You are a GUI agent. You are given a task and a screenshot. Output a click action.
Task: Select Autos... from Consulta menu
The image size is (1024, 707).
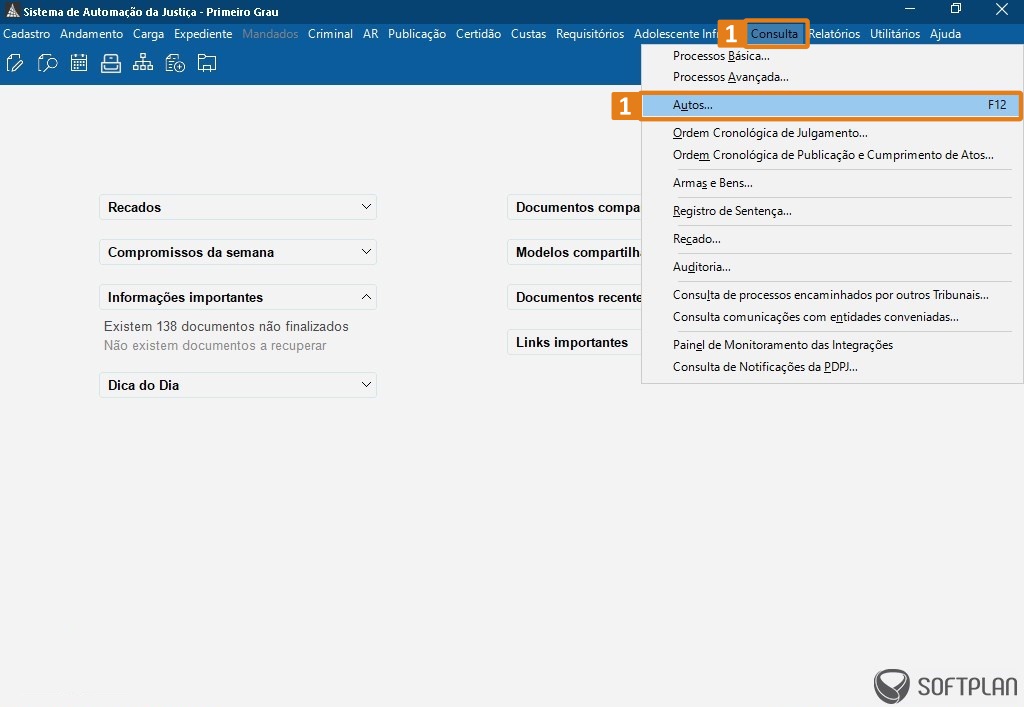point(831,105)
